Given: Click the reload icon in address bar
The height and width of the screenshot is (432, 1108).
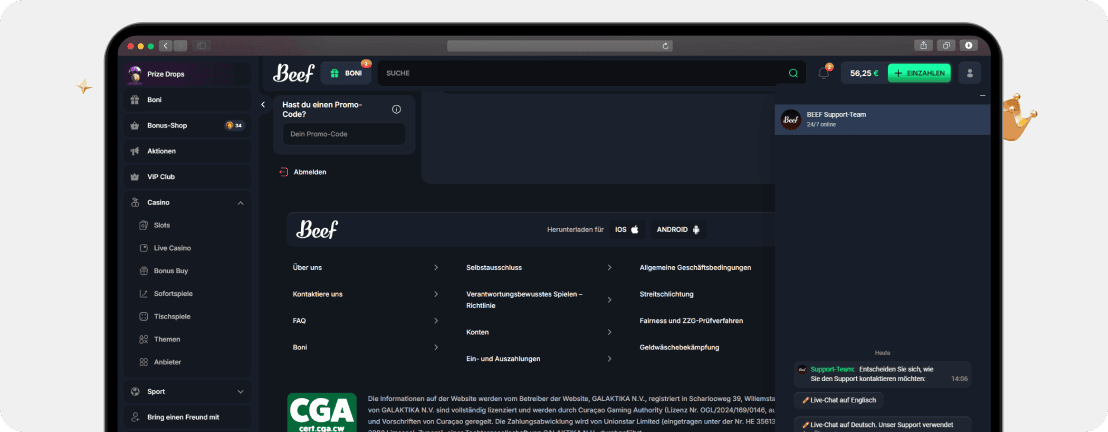Looking at the screenshot, I should click(x=665, y=46).
